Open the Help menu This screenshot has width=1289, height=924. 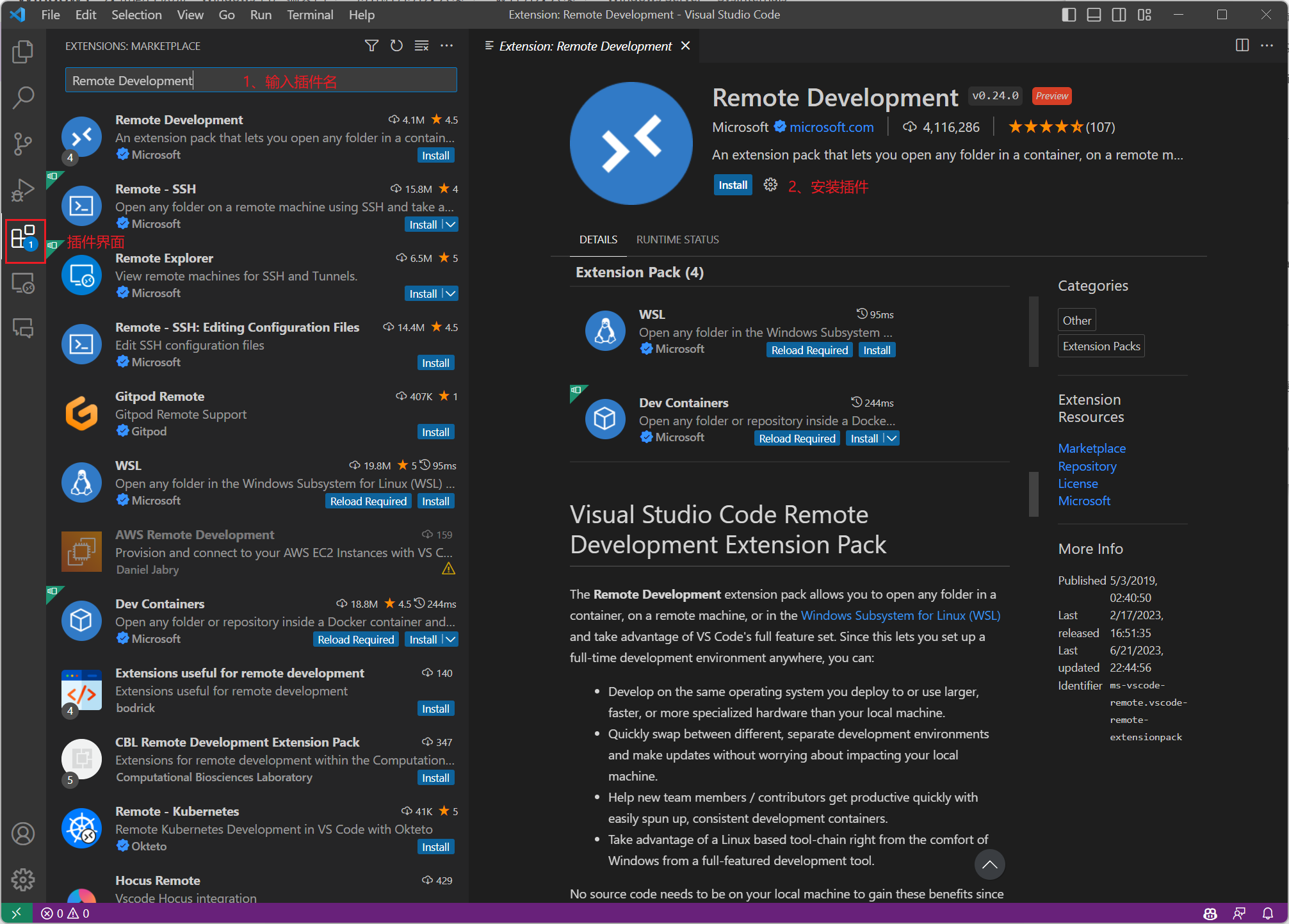(362, 14)
